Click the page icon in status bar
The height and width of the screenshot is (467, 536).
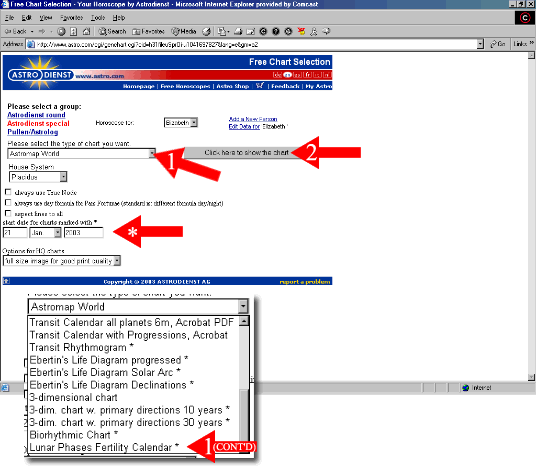click(5, 388)
